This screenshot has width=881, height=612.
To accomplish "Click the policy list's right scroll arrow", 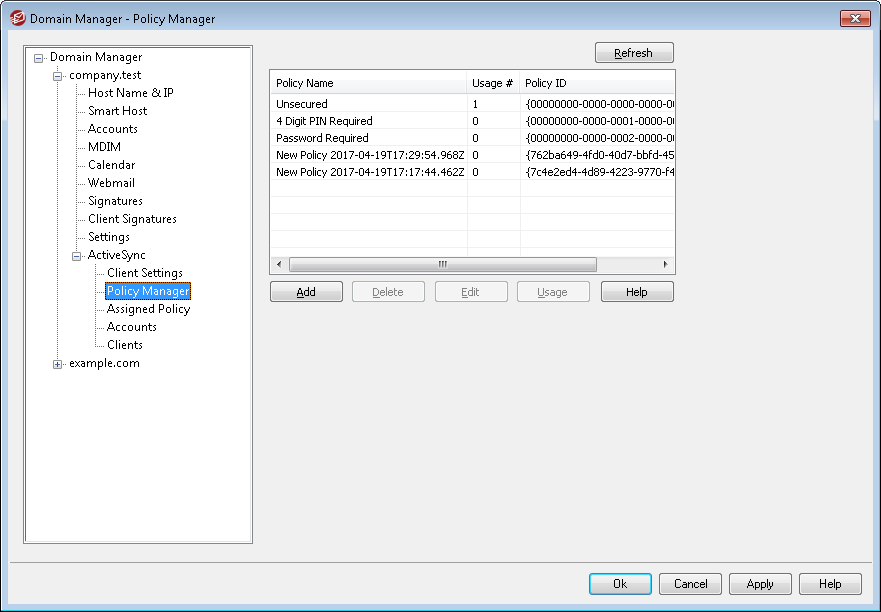I will (x=666, y=264).
